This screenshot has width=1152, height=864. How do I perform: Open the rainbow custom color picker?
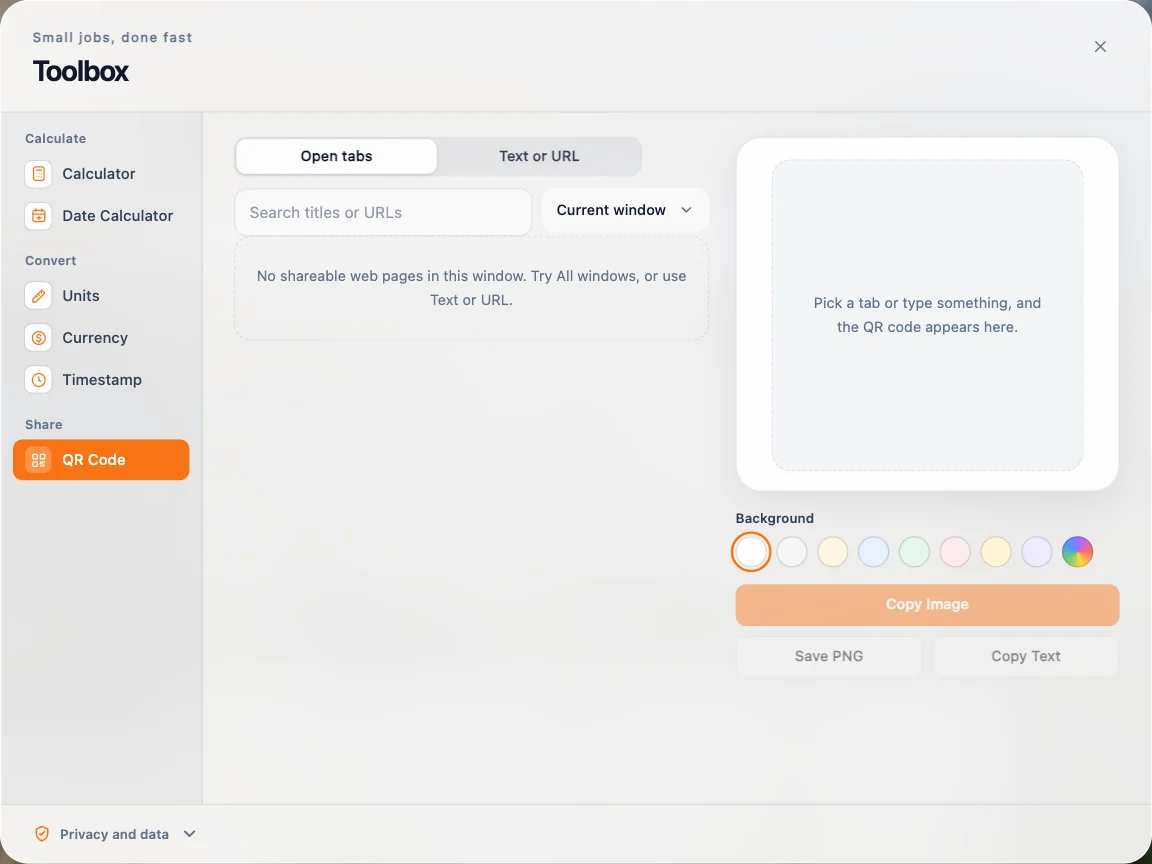(1077, 552)
